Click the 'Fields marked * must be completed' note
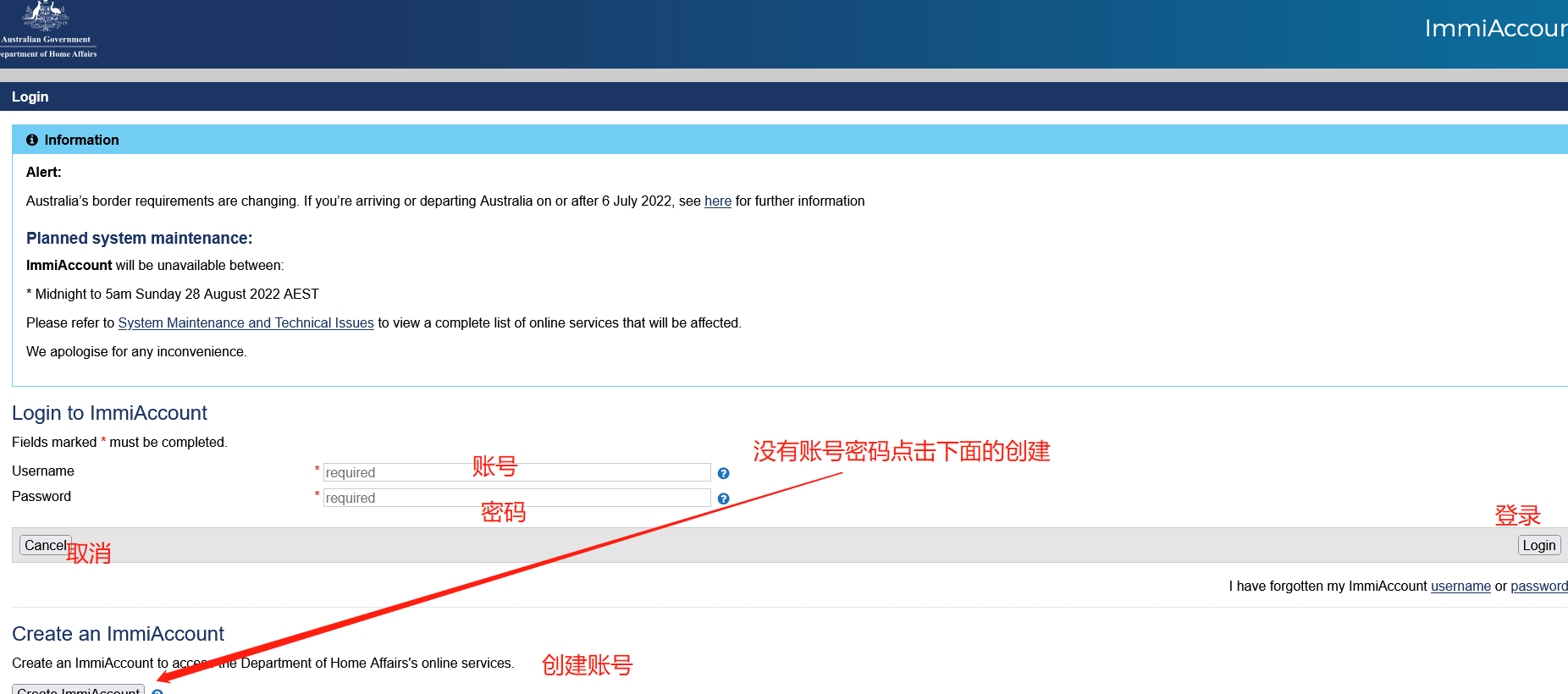The image size is (1568, 694). coord(119,442)
